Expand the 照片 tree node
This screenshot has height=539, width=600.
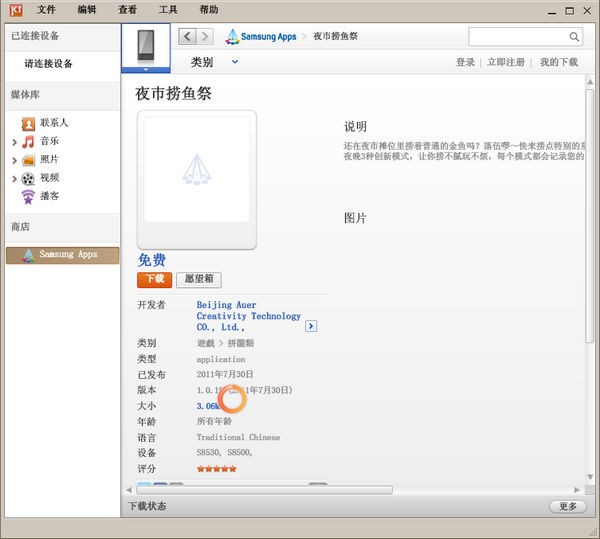point(14,160)
